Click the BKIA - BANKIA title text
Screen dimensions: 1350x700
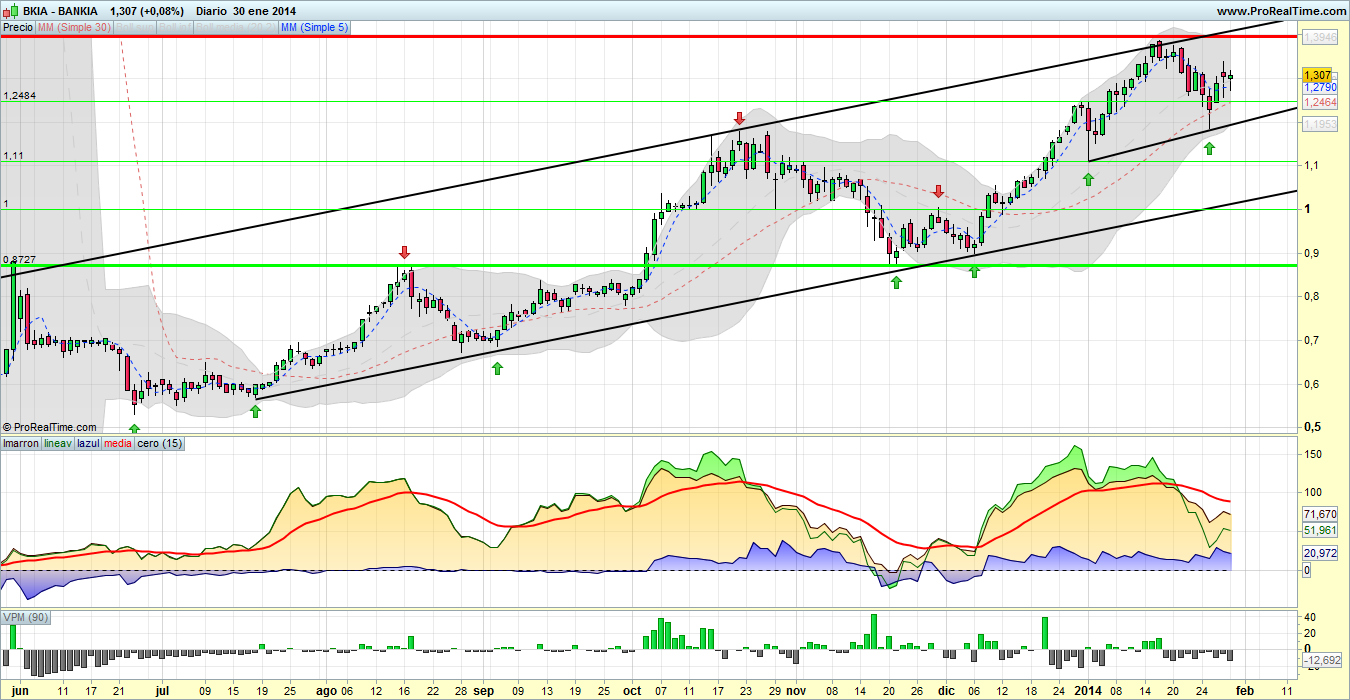59,10
